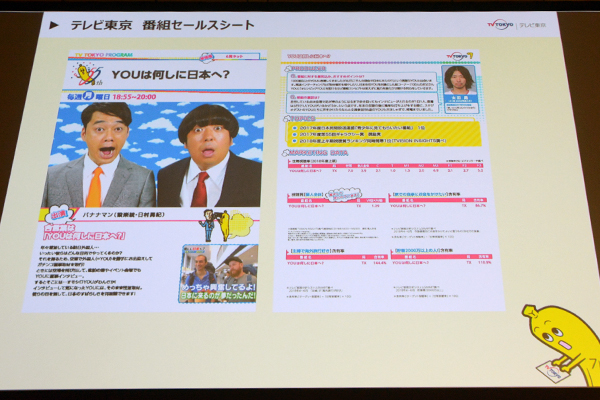The width and height of the screenshot is (600, 400).
Task: Click the topic line about 青少年に見てもらいたい番組
Action: click(x=362, y=127)
